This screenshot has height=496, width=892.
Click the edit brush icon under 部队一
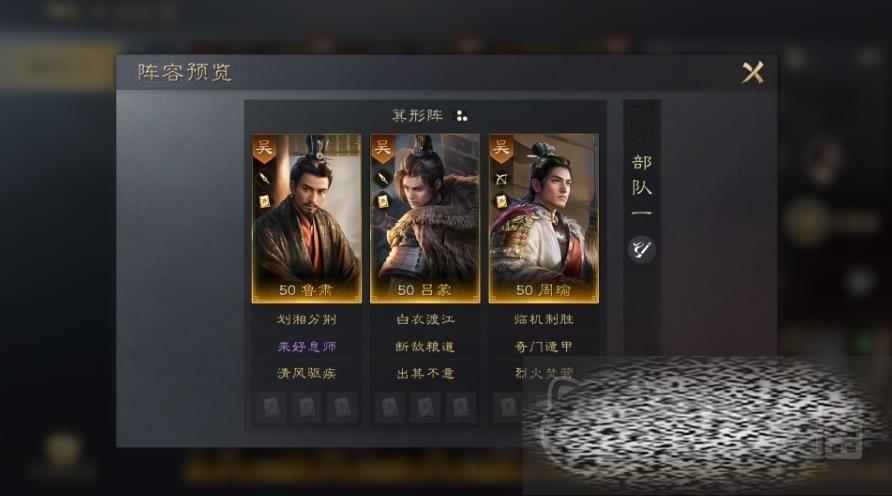point(642,249)
